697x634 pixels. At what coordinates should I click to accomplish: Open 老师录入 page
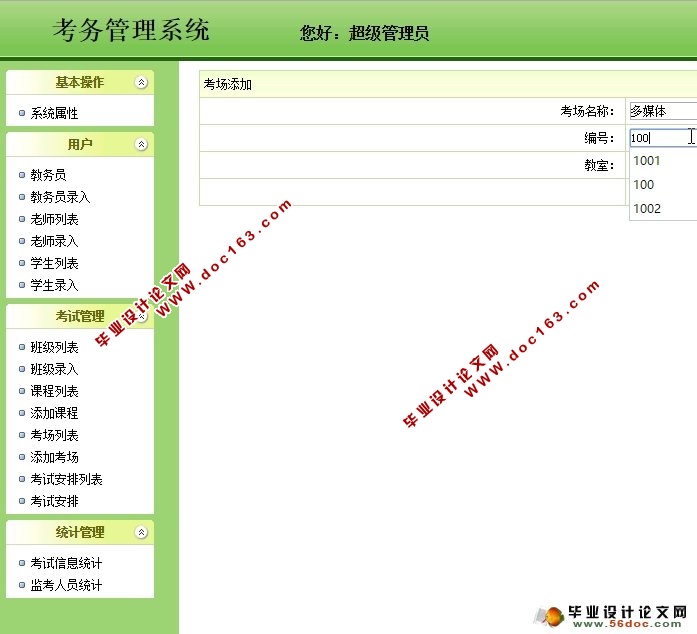coord(54,241)
